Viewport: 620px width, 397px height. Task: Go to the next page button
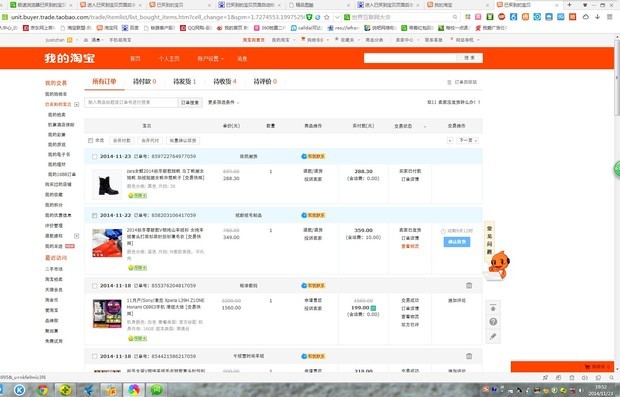click(468, 140)
